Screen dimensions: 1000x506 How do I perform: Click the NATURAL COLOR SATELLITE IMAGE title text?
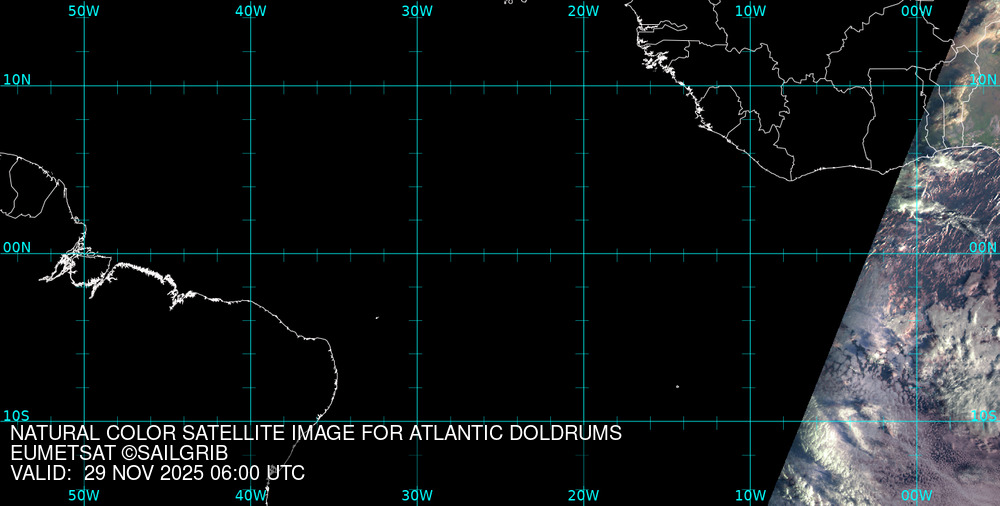coord(316,434)
